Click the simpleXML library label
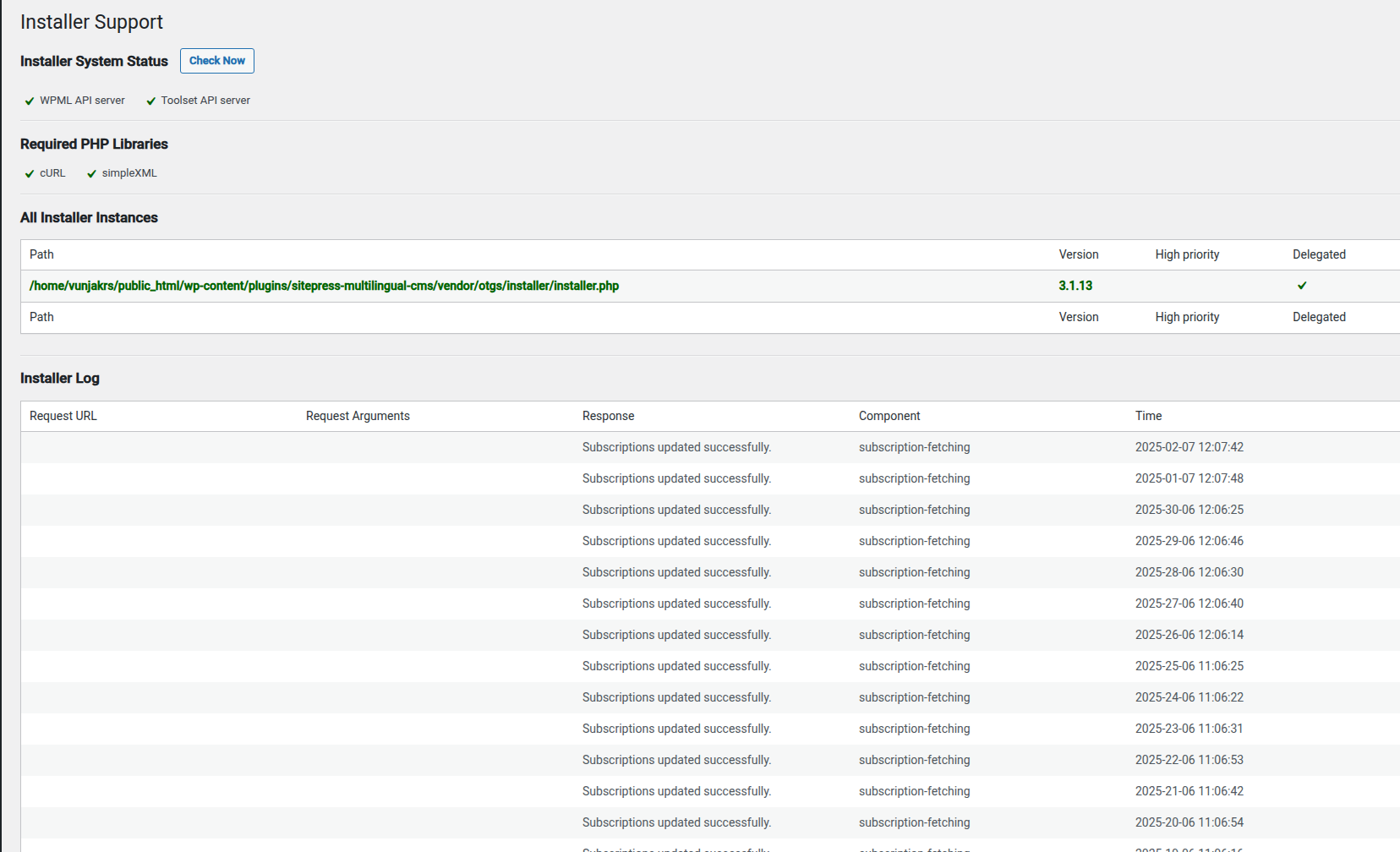 pos(129,173)
